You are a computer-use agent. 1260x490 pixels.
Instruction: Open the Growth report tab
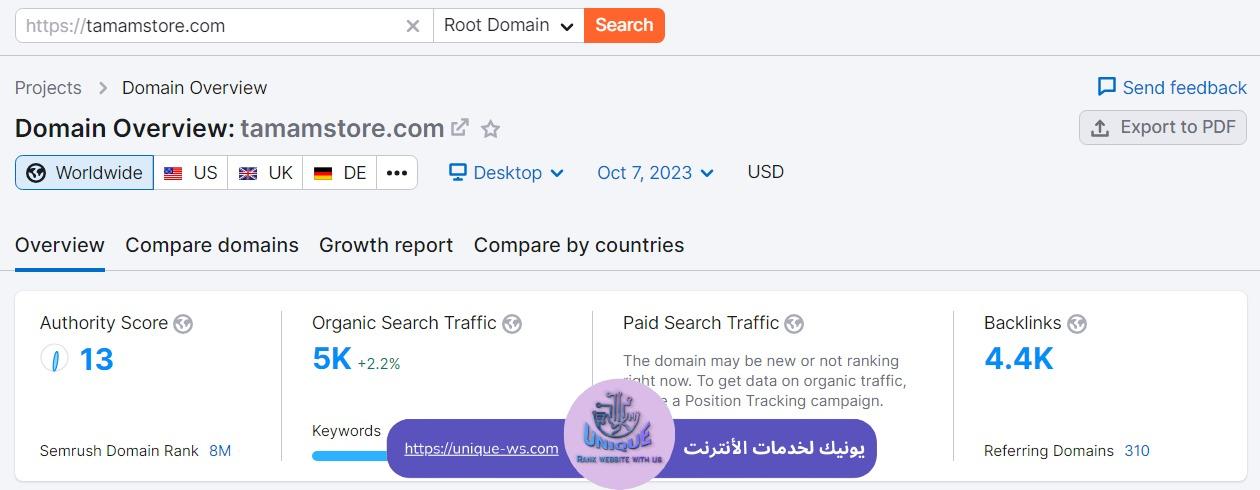386,245
